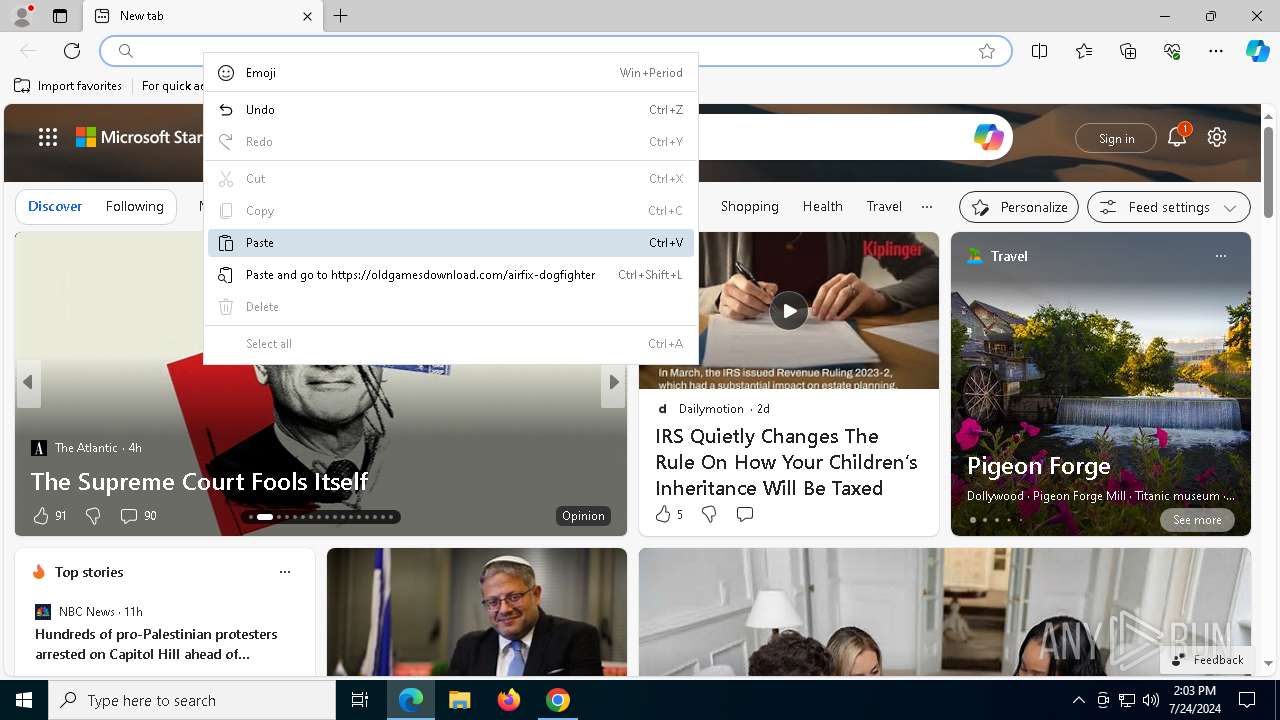
Task: Open volume control in system tray
Action: [x=1150, y=700]
